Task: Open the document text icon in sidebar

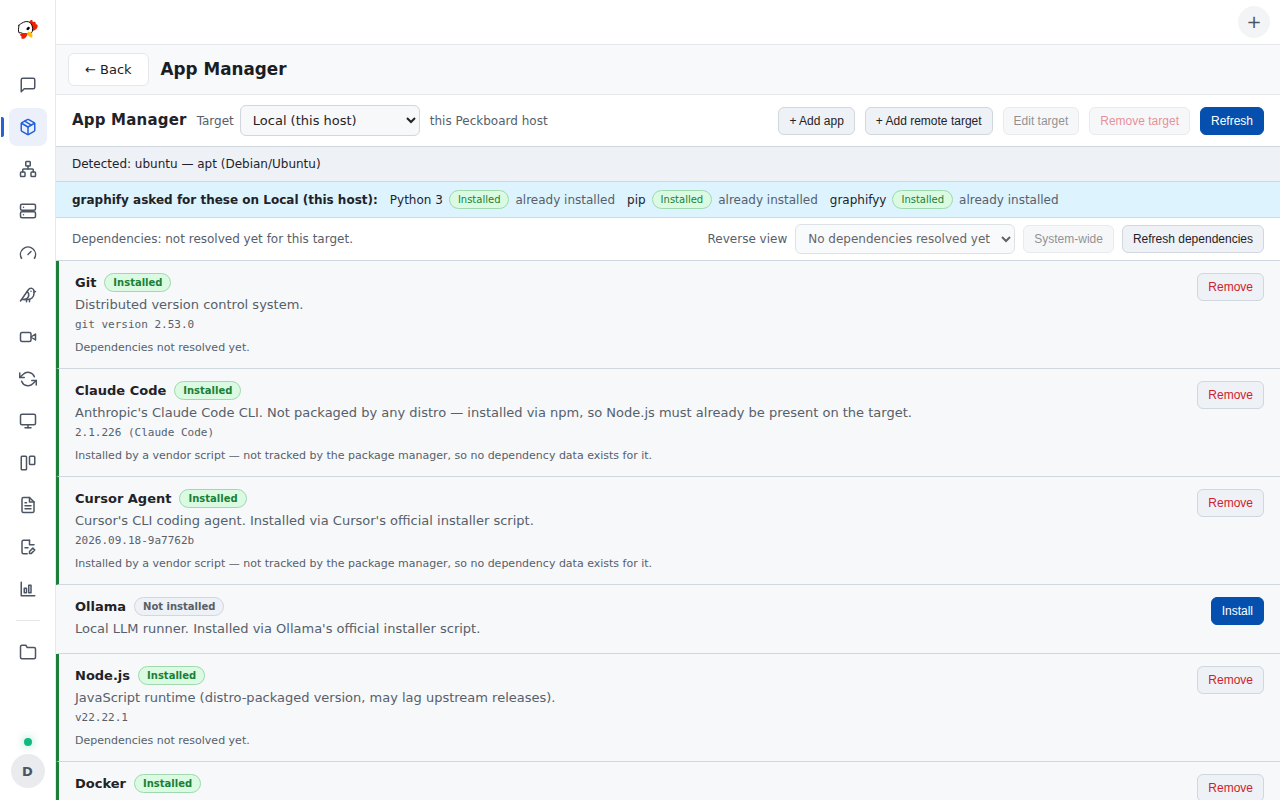Action: tap(28, 505)
